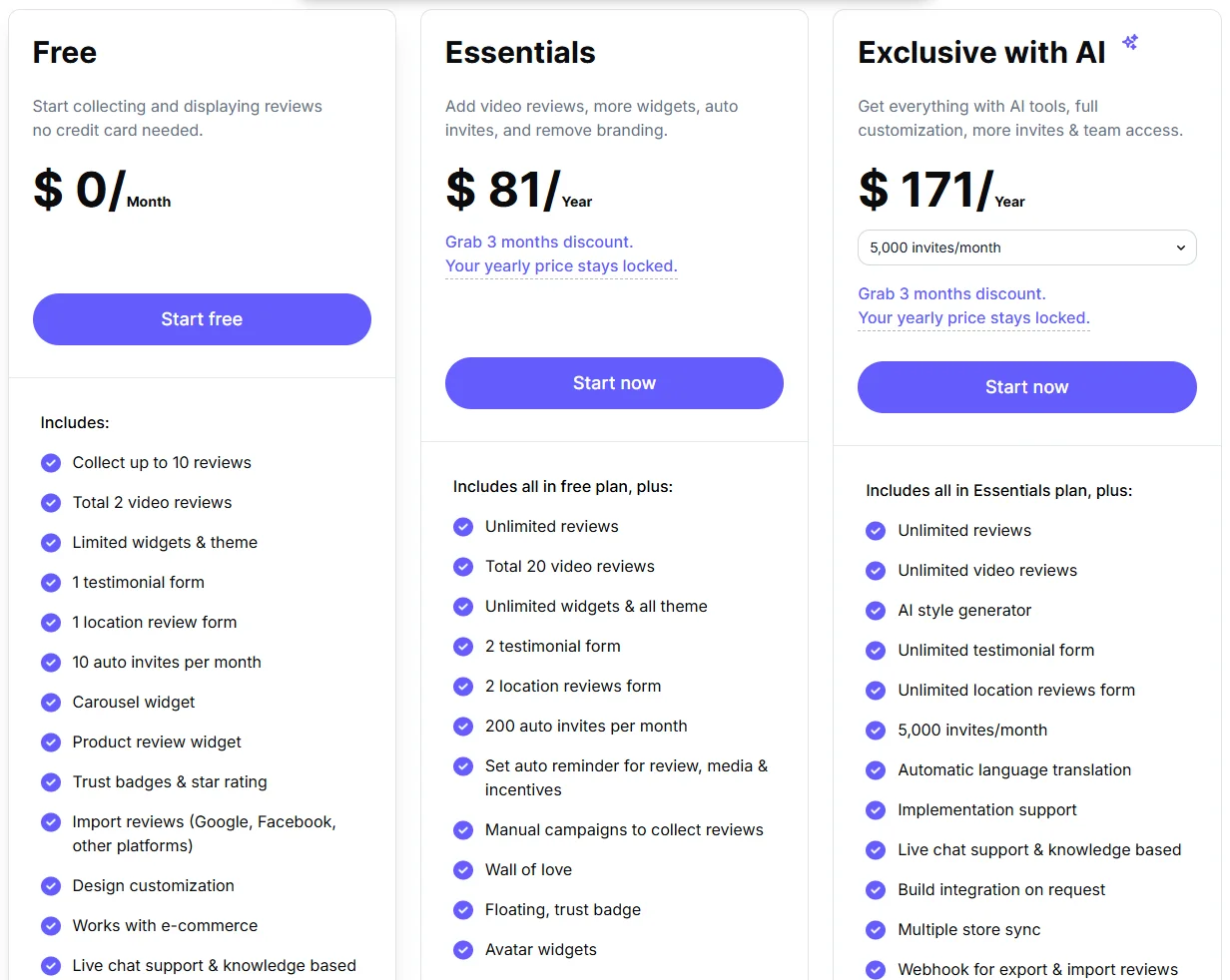The width and height of the screenshot is (1230, 980).
Task: Click the checkmark beside Collect up to 10 reviews
Action: coord(51,463)
